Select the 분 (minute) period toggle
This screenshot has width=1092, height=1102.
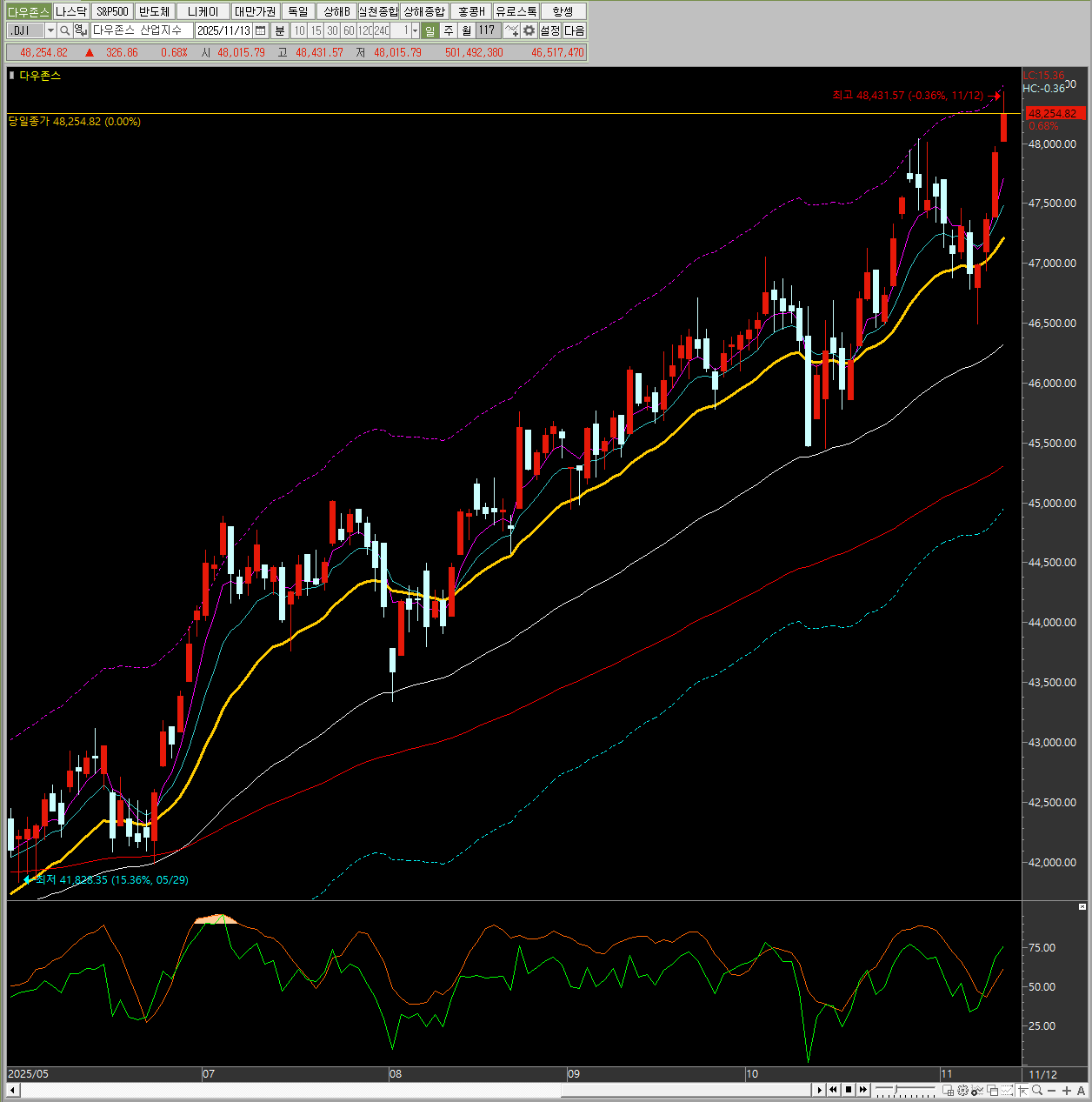[x=280, y=30]
